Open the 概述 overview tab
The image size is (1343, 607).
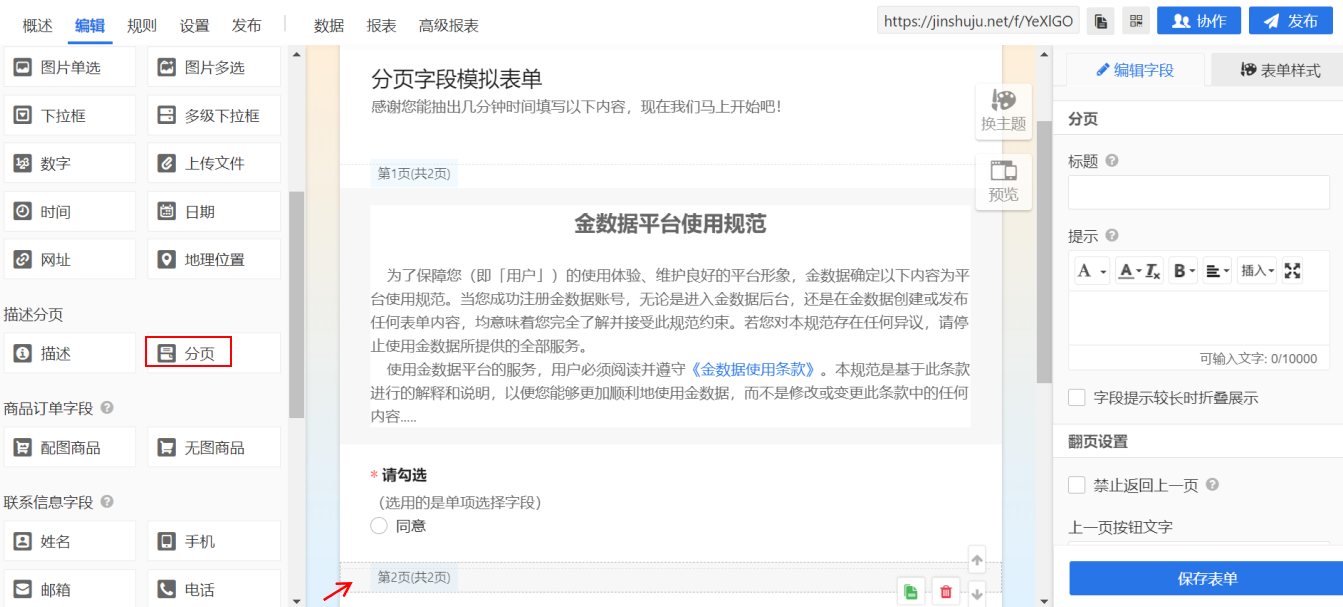38,26
